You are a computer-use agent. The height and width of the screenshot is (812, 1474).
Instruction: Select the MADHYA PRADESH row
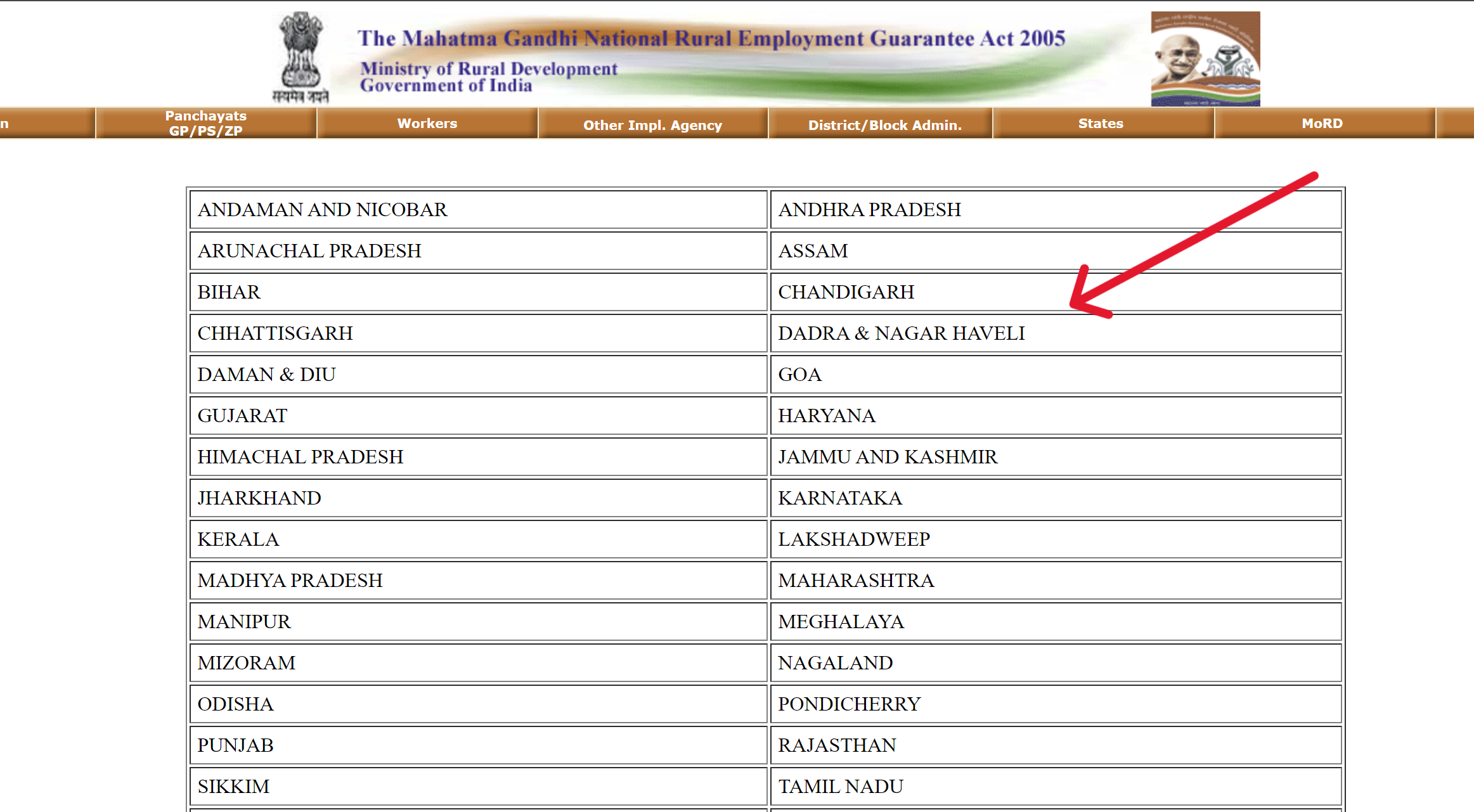(479, 581)
